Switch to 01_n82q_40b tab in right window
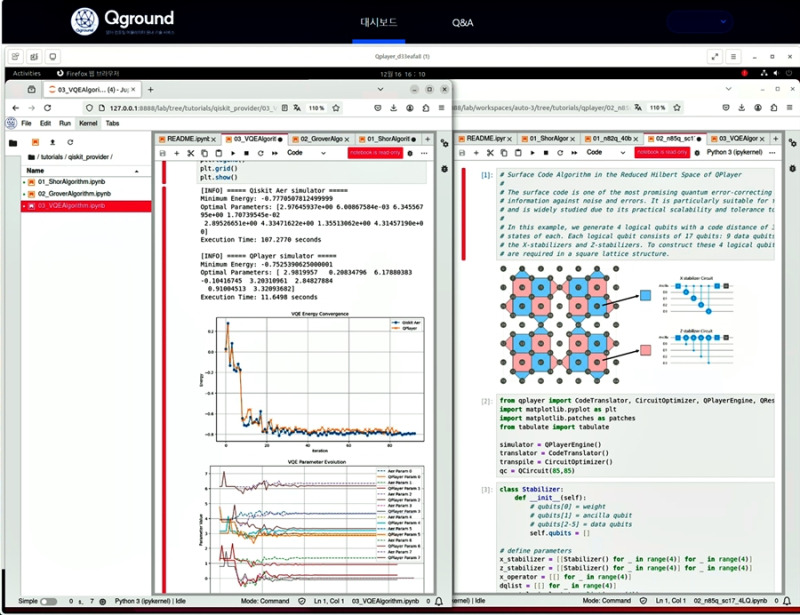The height and width of the screenshot is (615, 800). (612, 138)
